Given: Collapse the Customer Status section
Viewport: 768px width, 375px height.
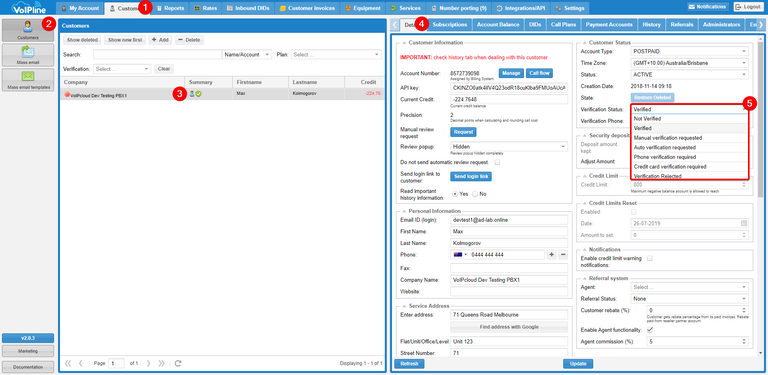Looking at the screenshot, I should click(584, 43).
